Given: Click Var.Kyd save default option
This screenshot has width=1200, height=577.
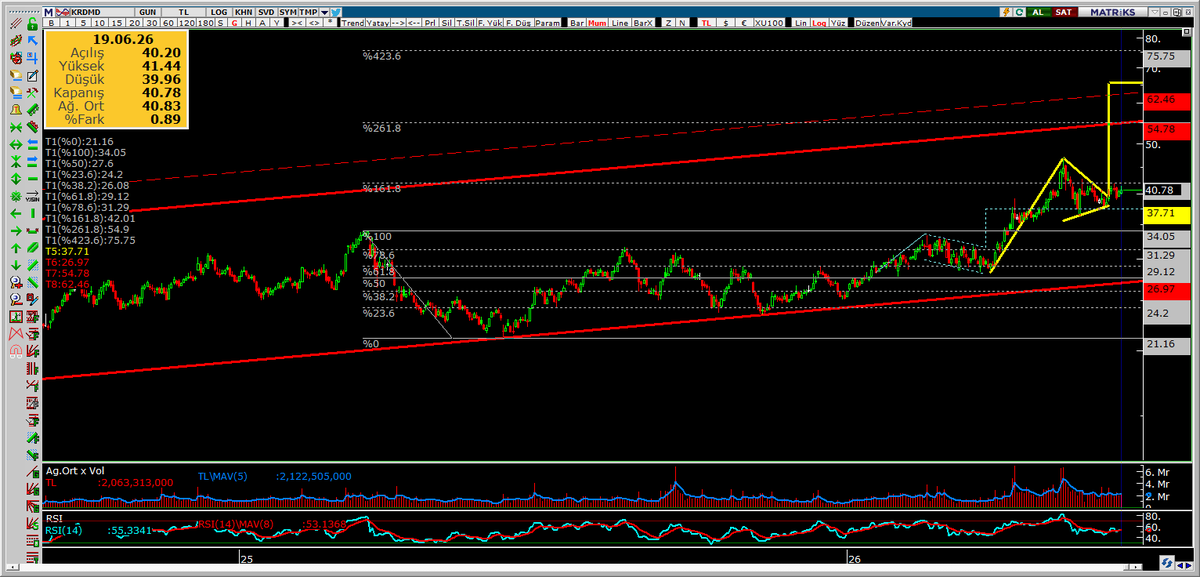Looking at the screenshot, I should click(896, 23).
